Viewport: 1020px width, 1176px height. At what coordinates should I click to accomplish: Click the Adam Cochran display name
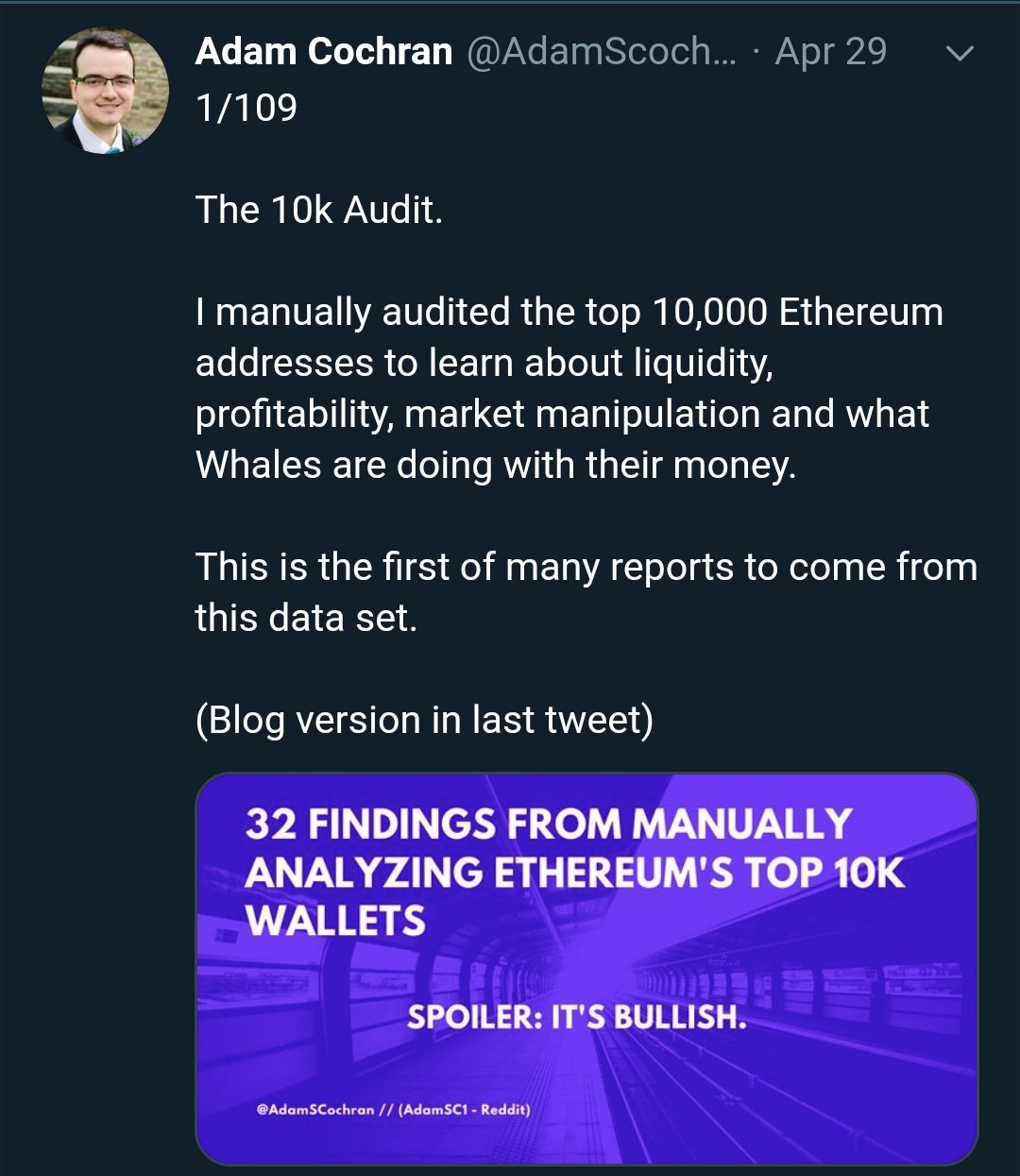(x=324, y=52)
